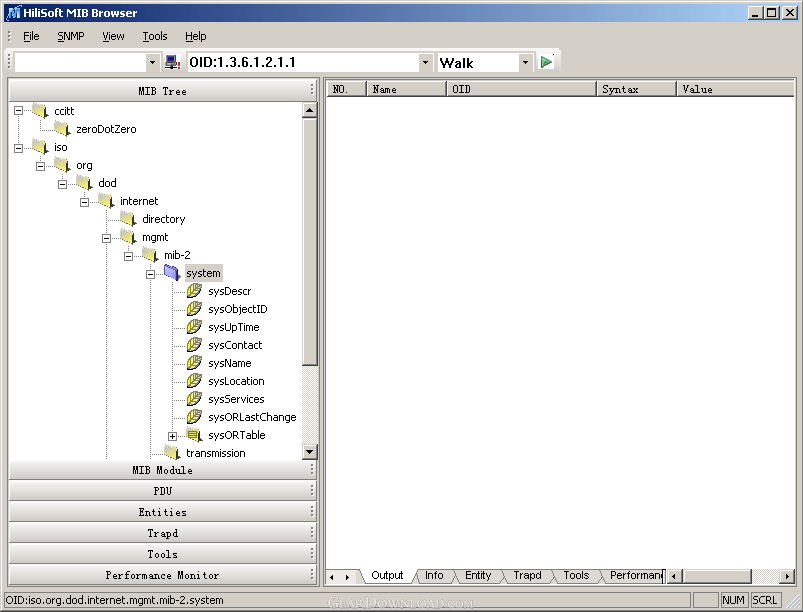Collapse the mib-2 tree node
Viewport: 803px width, 612px height.
[x=129, y=256]
